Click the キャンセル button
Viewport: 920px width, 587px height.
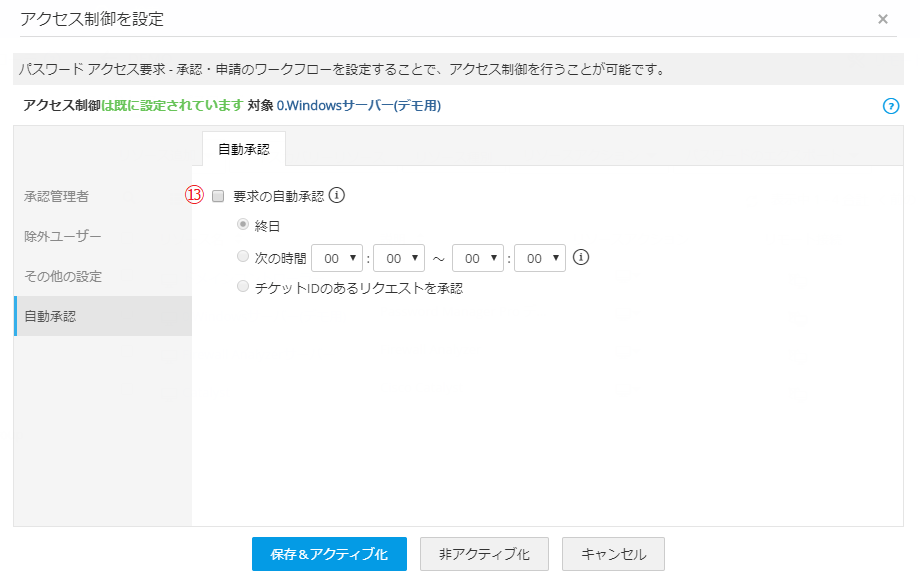613,554
